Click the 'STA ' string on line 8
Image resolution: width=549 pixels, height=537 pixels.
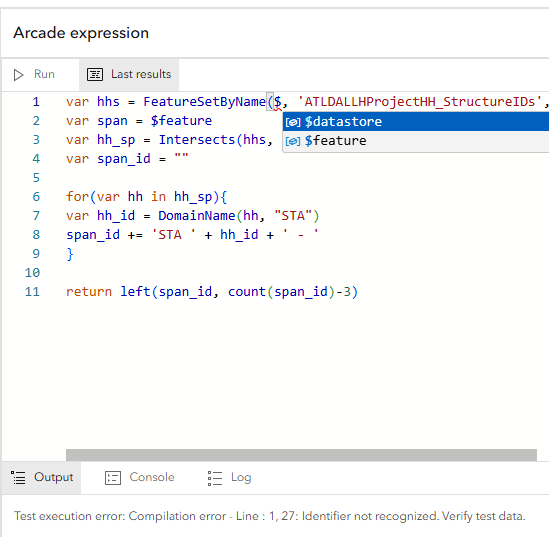pos(174,234)
